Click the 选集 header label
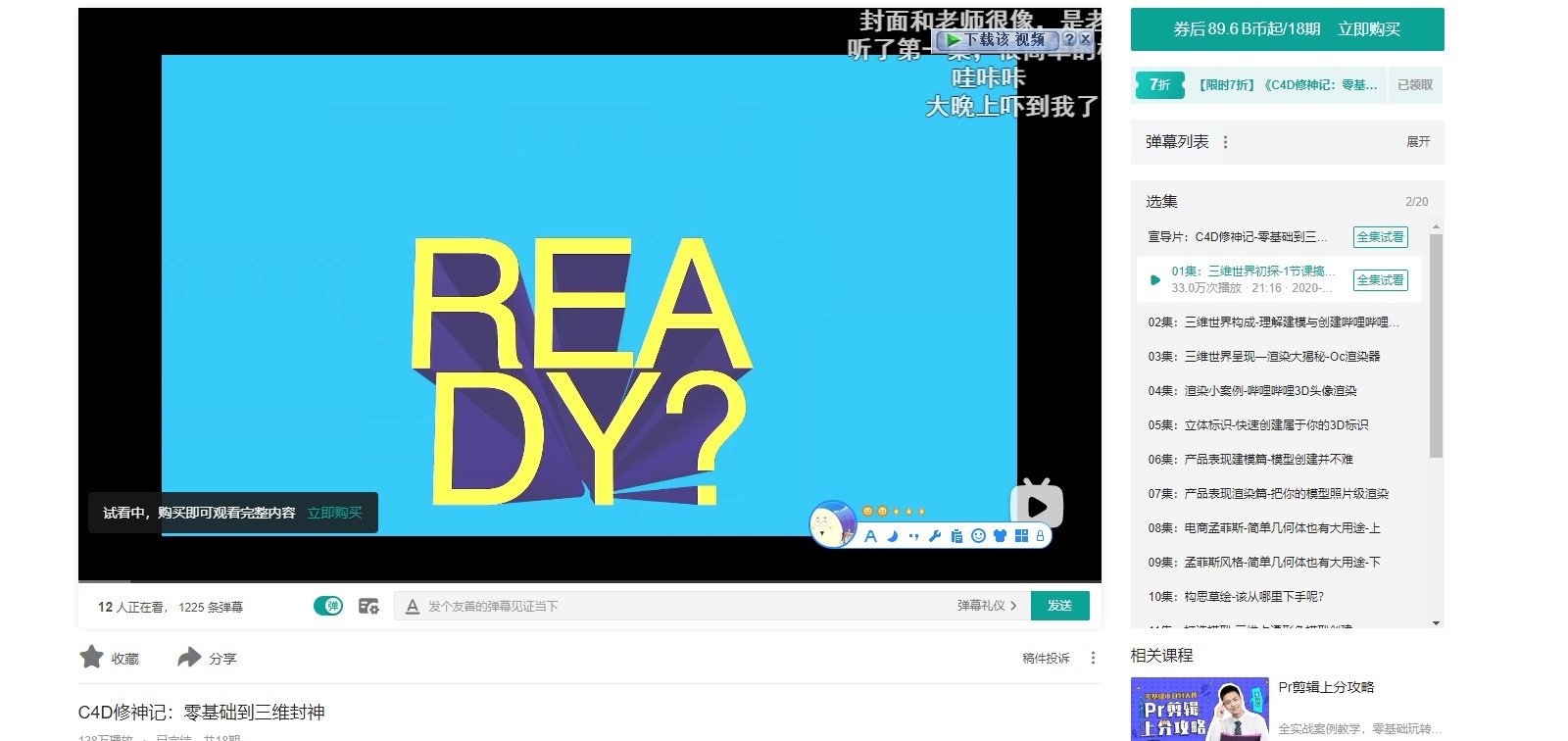 tap(1161, 201)
